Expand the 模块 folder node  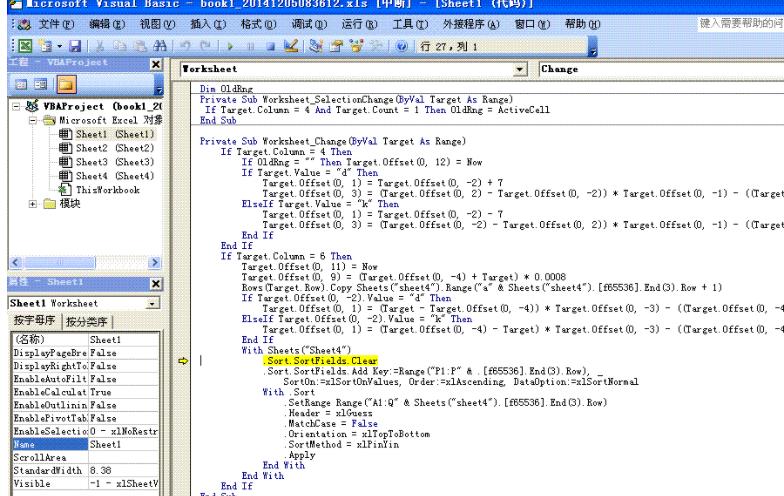(34, 203)
